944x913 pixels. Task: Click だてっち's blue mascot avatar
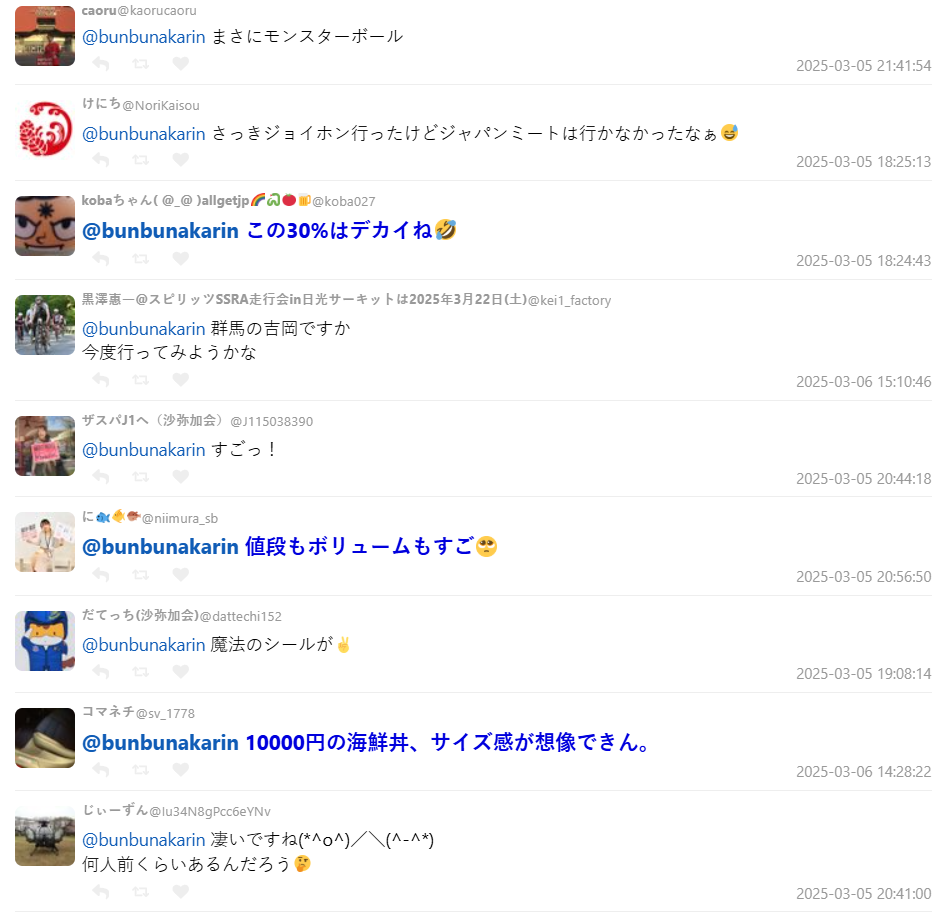click(45, 641)
